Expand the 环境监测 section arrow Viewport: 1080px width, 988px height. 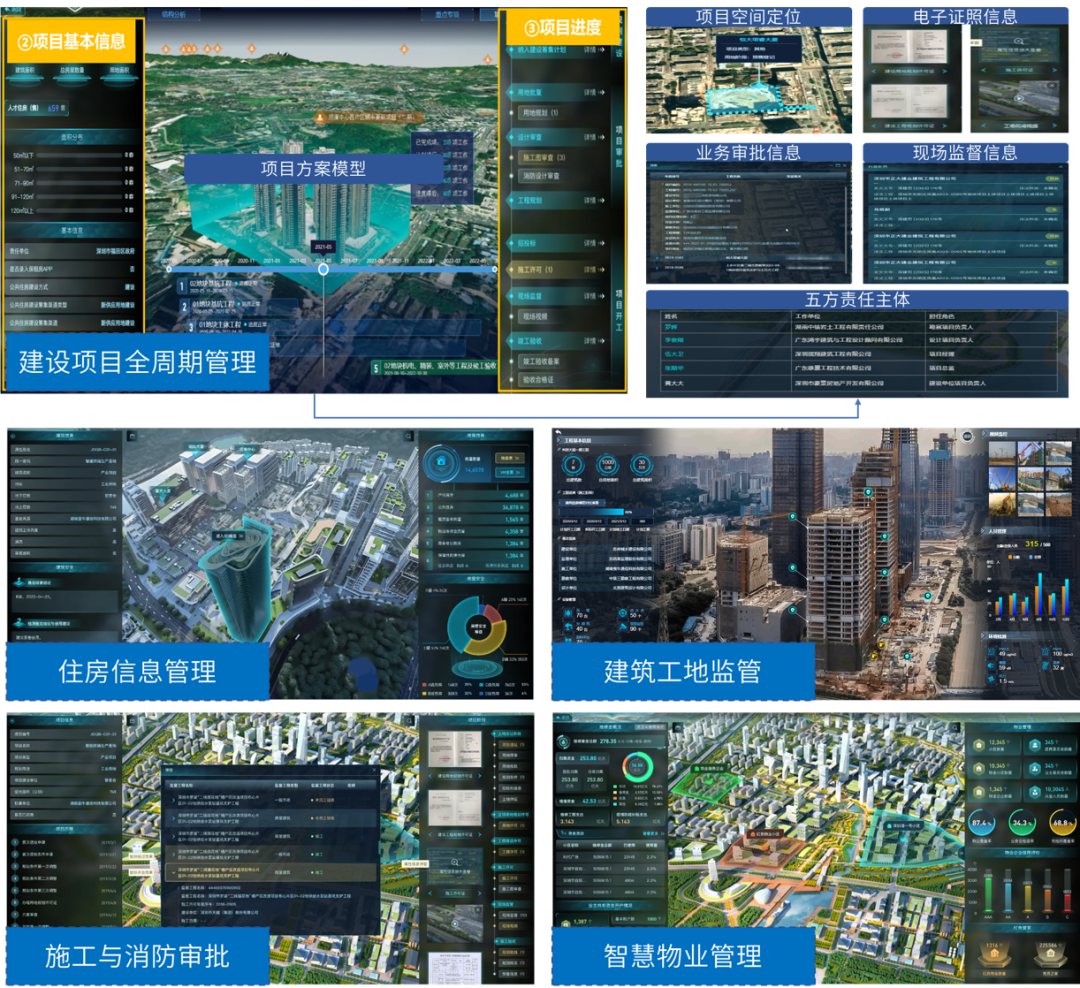point(984,637)
